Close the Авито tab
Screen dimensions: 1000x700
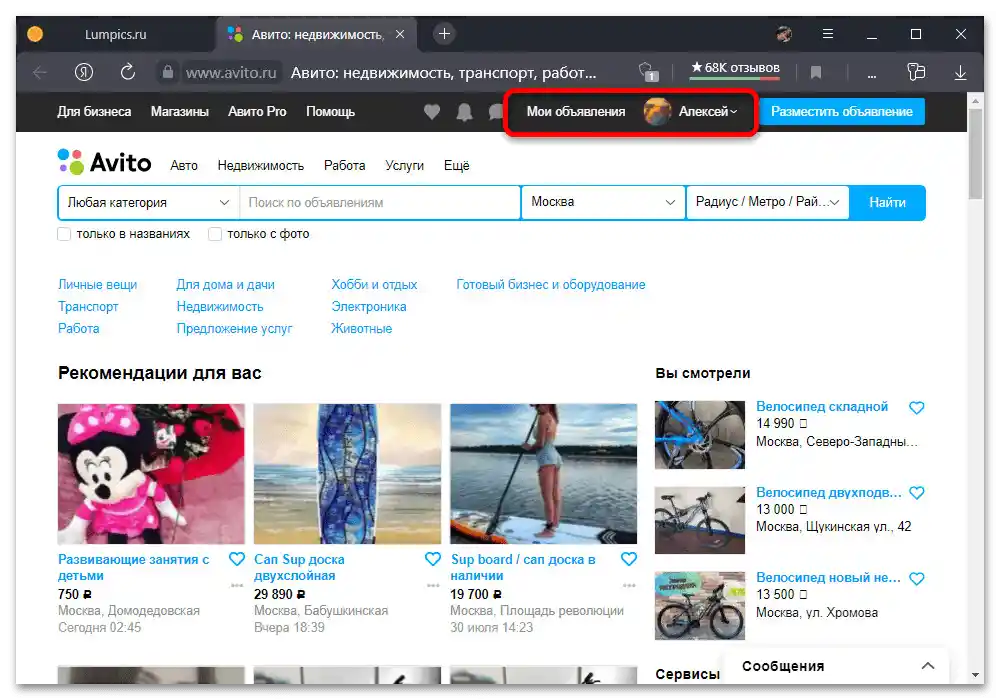pyautogui.click(x=400, y=34)
